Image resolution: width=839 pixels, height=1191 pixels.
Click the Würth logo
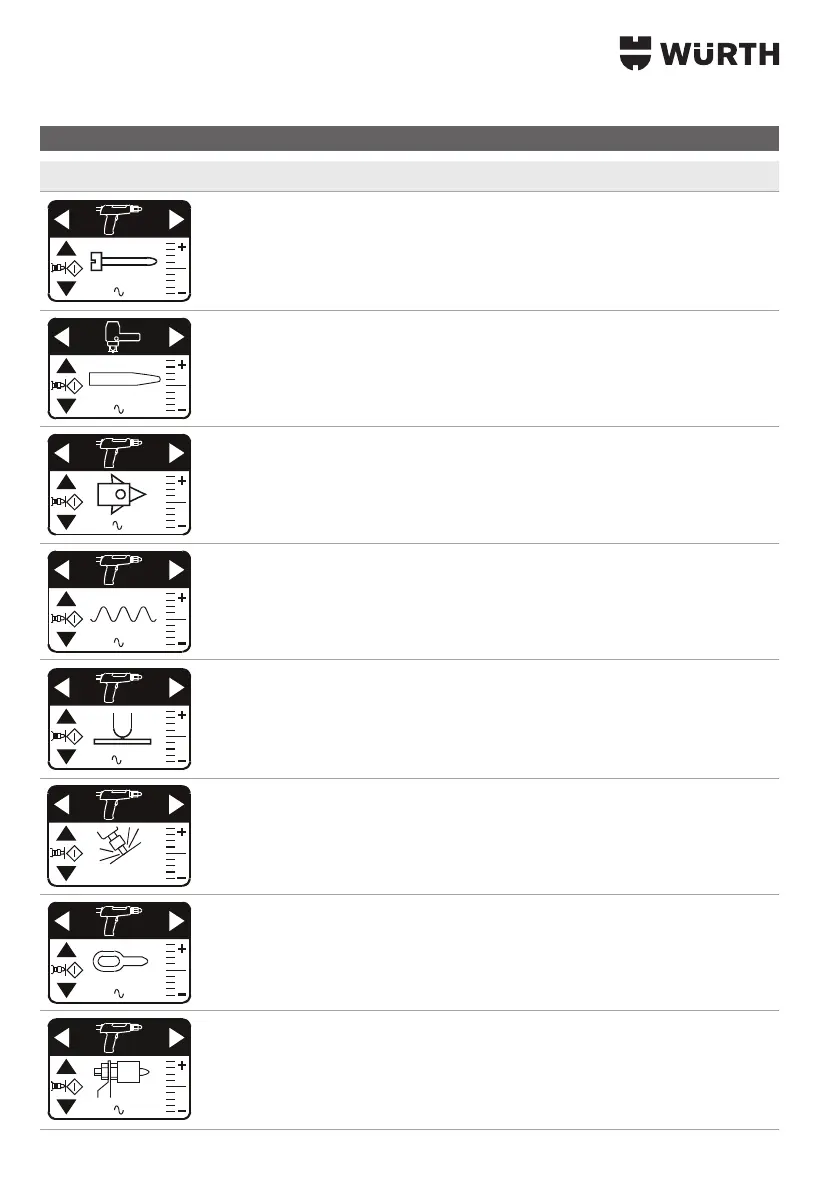tap(699, 53)
